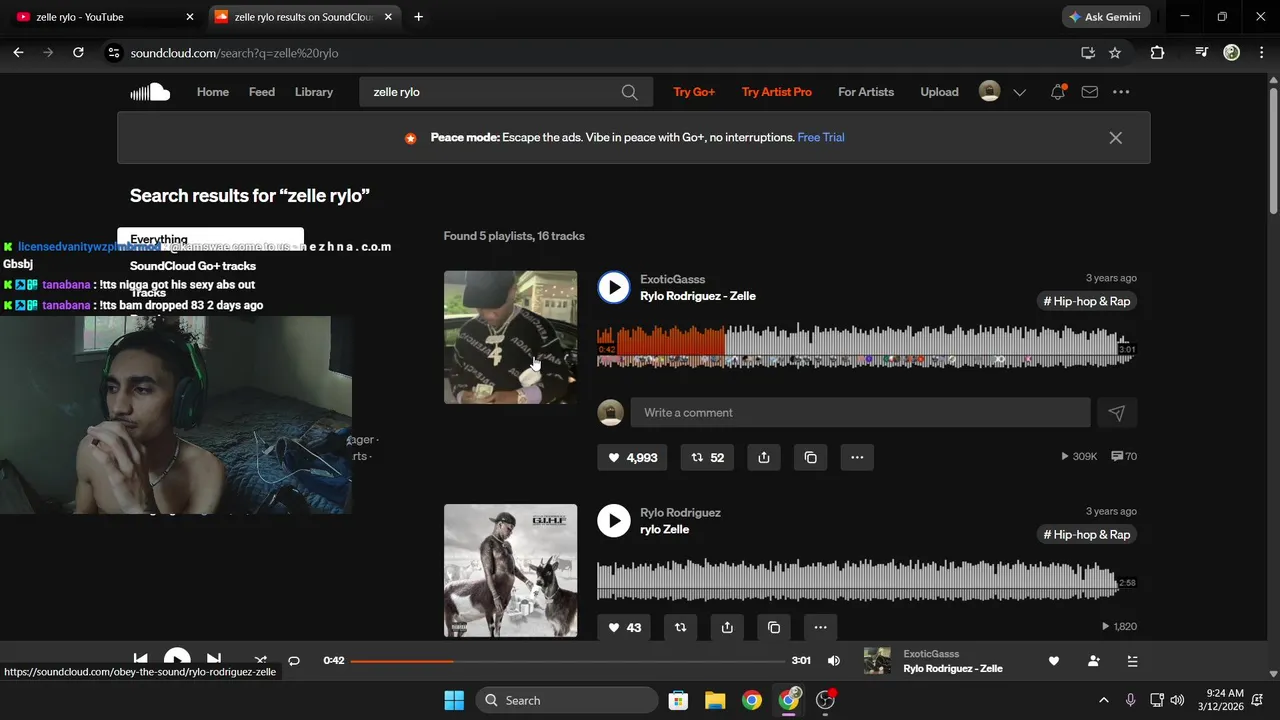Click taskbar Search box
The width and height of the screenshot is (1280, 720).
point(567,700)
